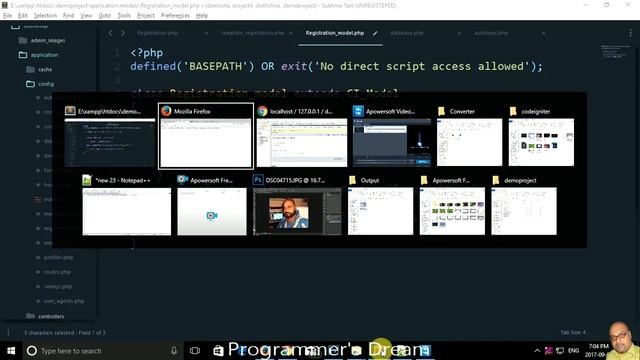Click the Chrome icon in the switcher
Viewport: 640px width, 360px height.
262,111
